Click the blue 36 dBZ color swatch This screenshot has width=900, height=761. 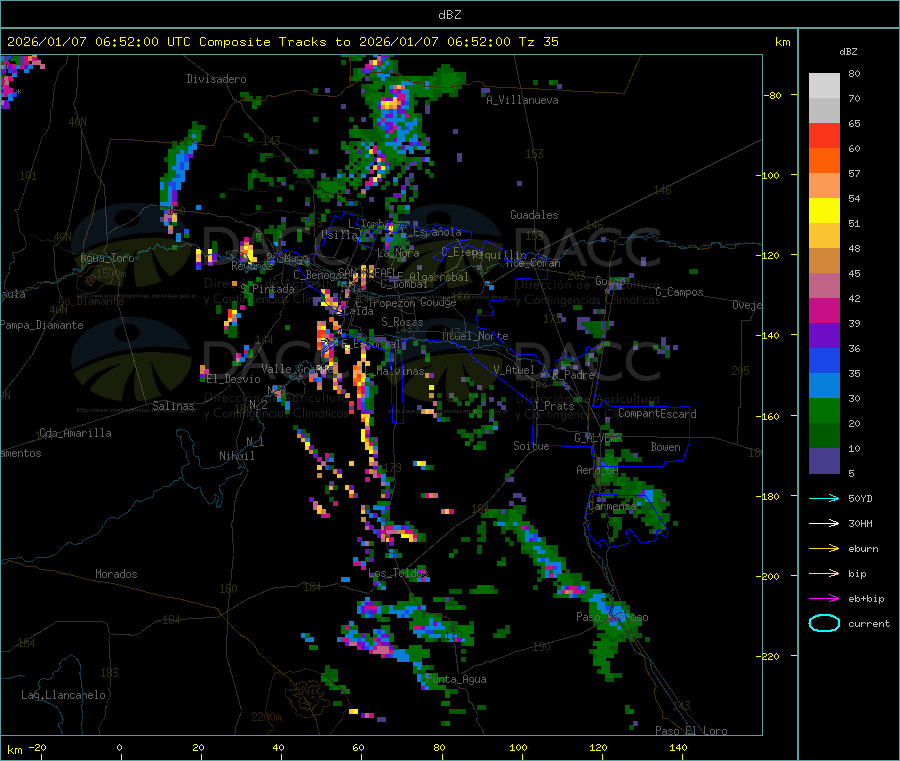[x=824, y=360]
